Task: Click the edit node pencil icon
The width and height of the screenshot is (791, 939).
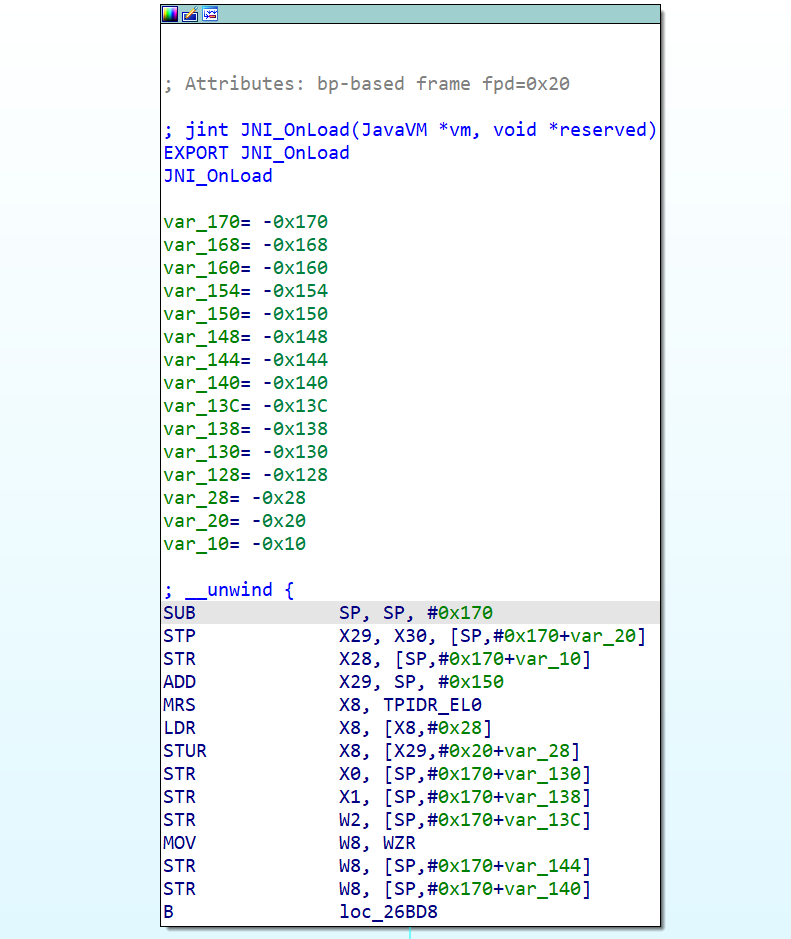Action: point(190,14)
